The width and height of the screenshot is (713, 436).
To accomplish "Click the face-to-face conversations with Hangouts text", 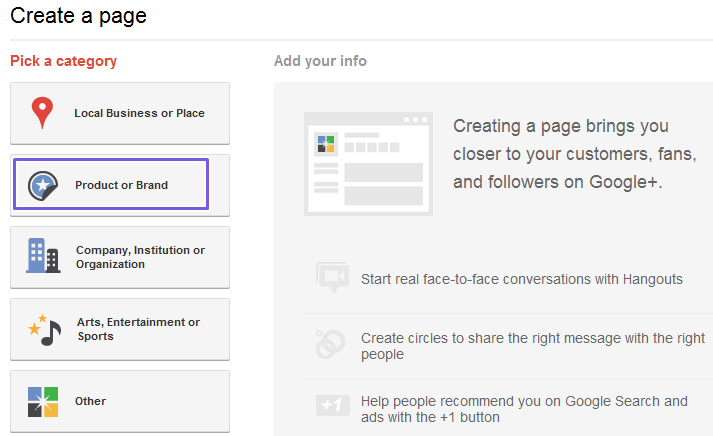I will tap(521, 279).
